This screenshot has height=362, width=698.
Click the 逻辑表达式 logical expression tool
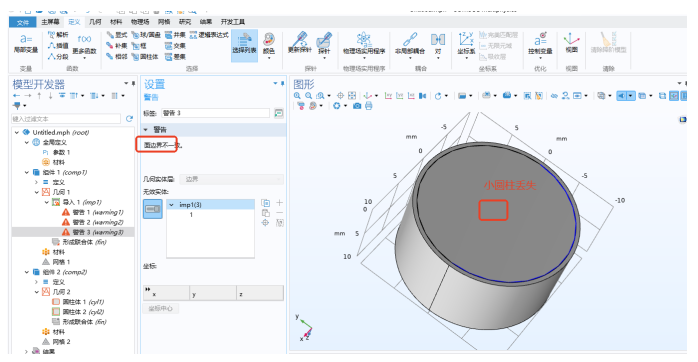coord(209,35)
